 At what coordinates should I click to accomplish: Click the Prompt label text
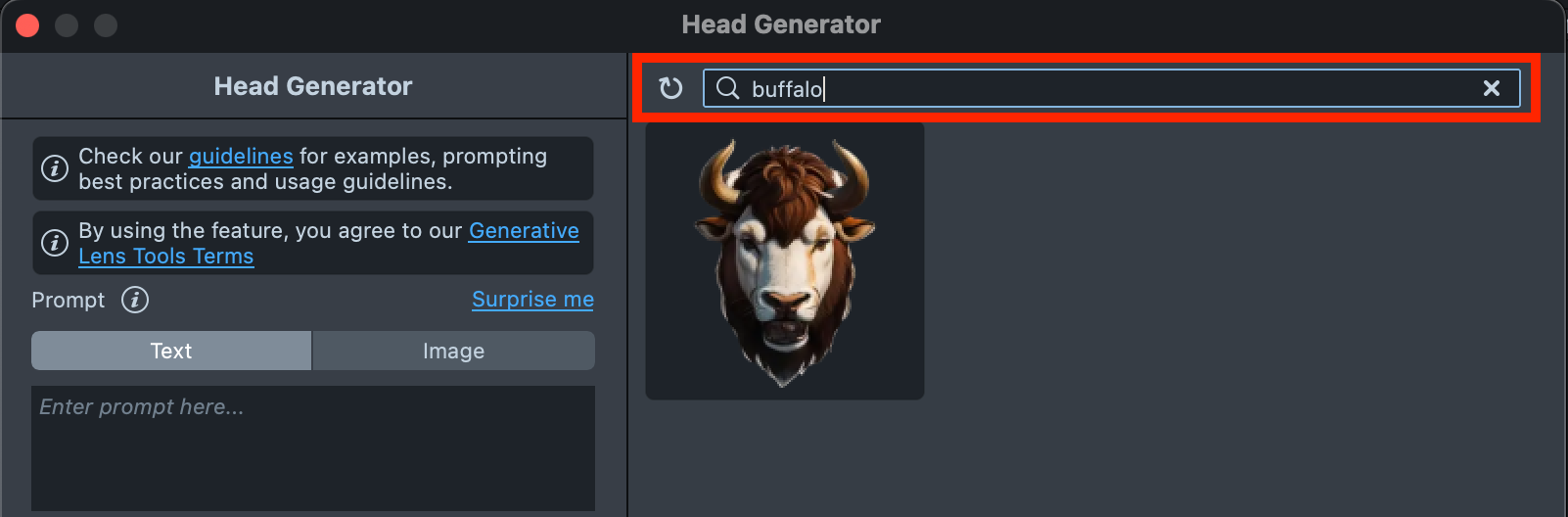tap(68, 300)
